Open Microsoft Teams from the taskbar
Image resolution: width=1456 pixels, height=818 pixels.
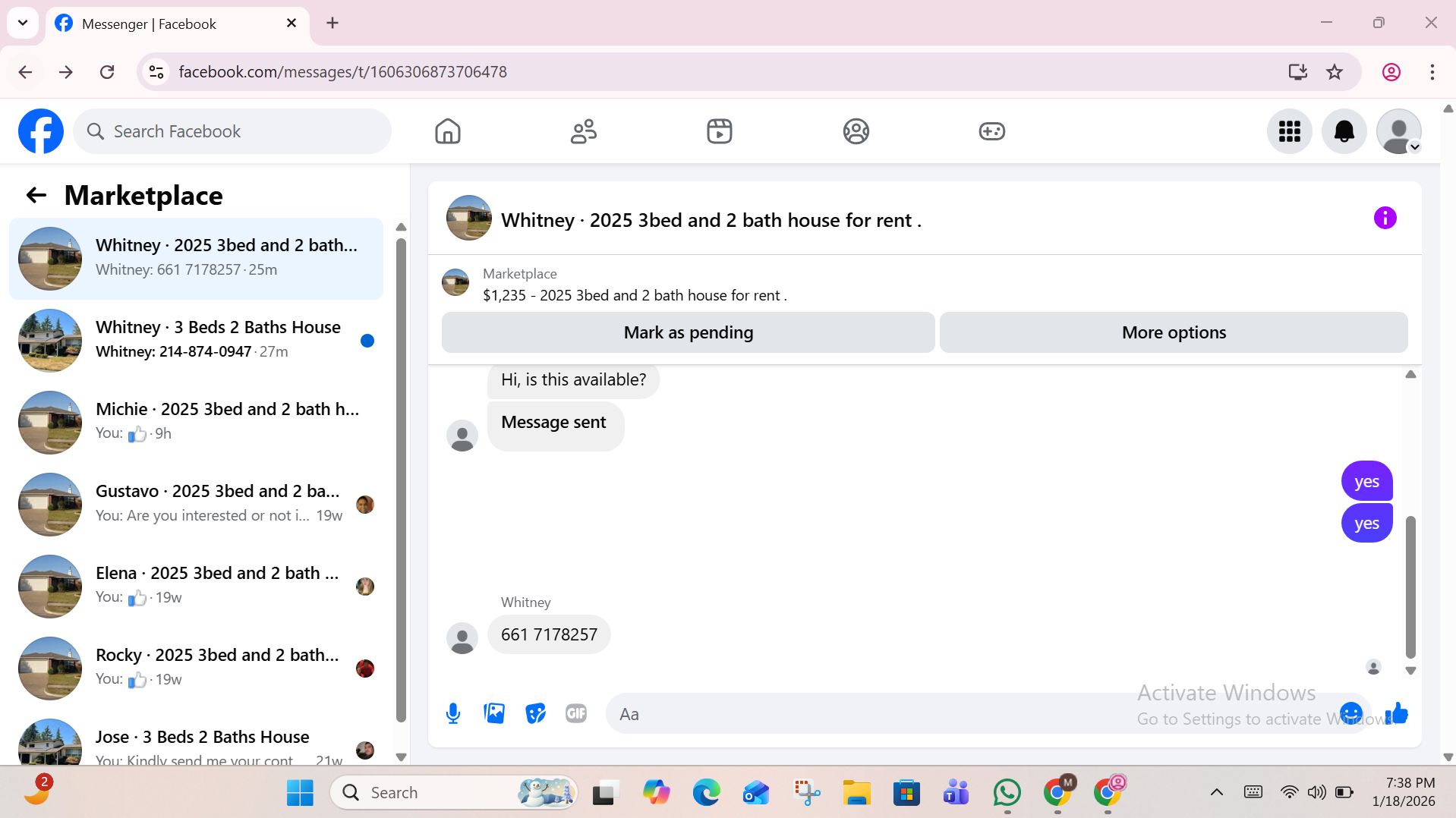(x=956, y=792)
